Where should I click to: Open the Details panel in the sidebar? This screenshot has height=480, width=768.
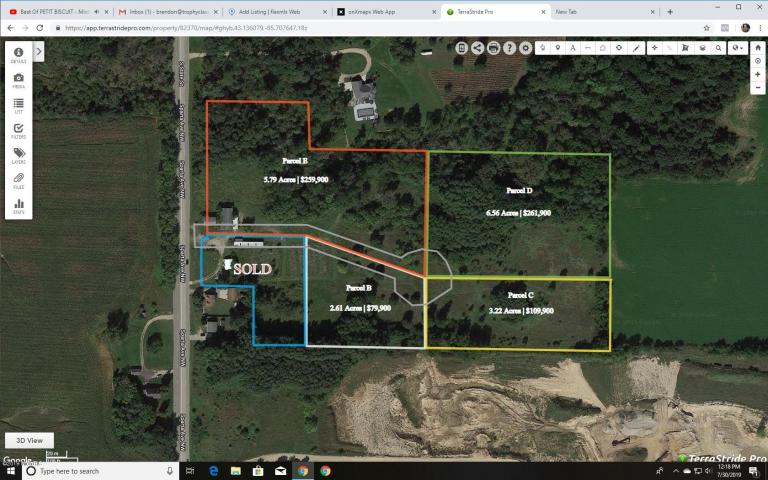pos(18,55)
